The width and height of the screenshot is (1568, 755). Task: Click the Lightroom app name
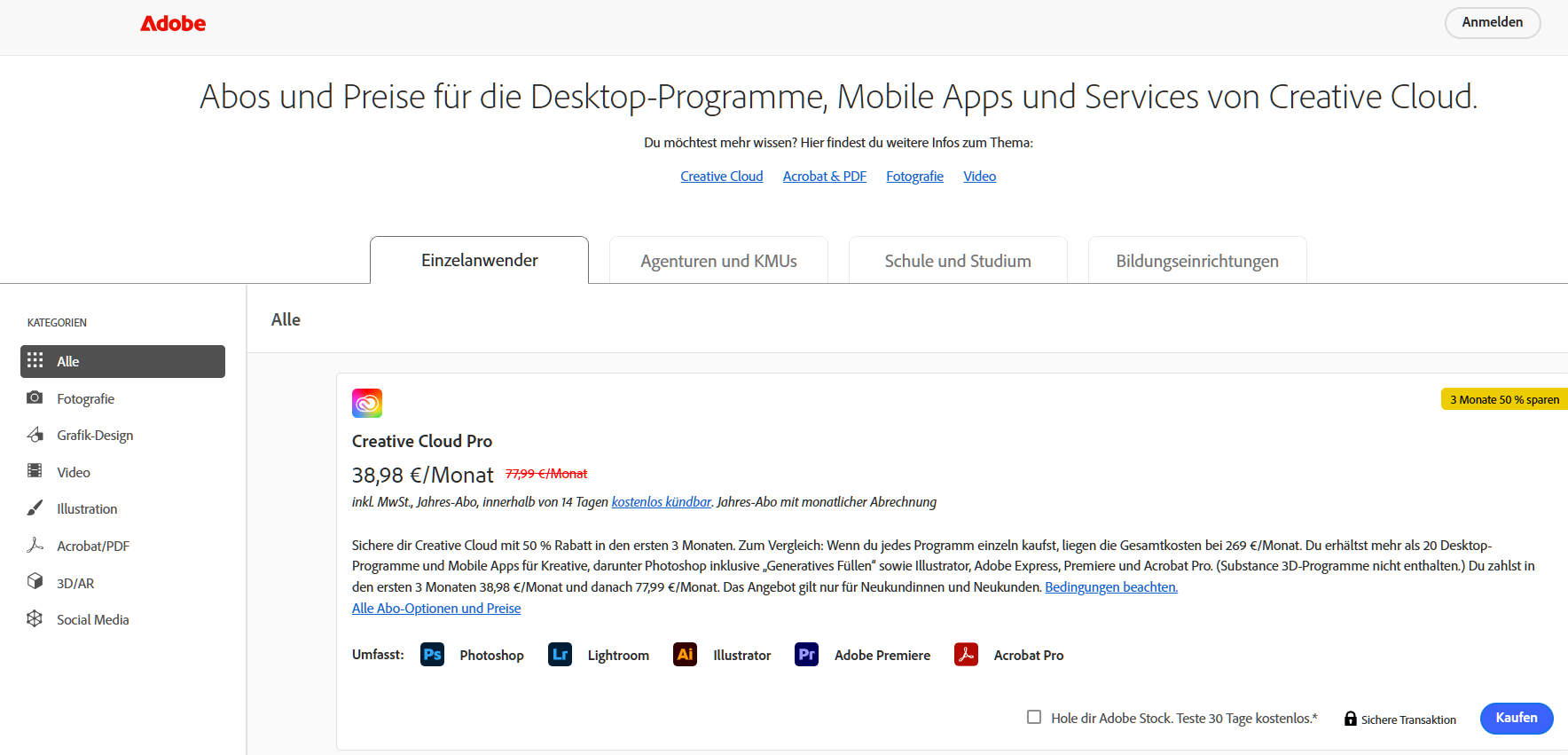(x=618, y=656)
